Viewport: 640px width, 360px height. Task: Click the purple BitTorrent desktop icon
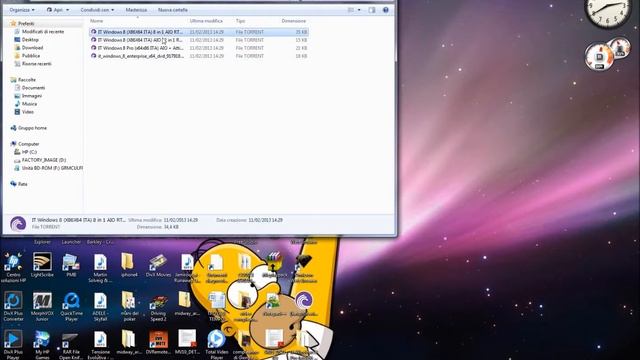pyautogui.click(x=304, y=304)
